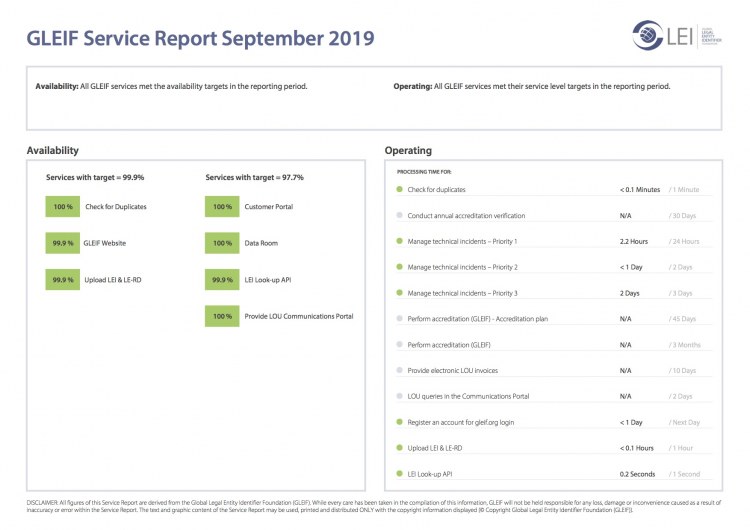Click green dot for technical incidents Priority 3
Screen dimensions: 750x530
tap(400, 293)
